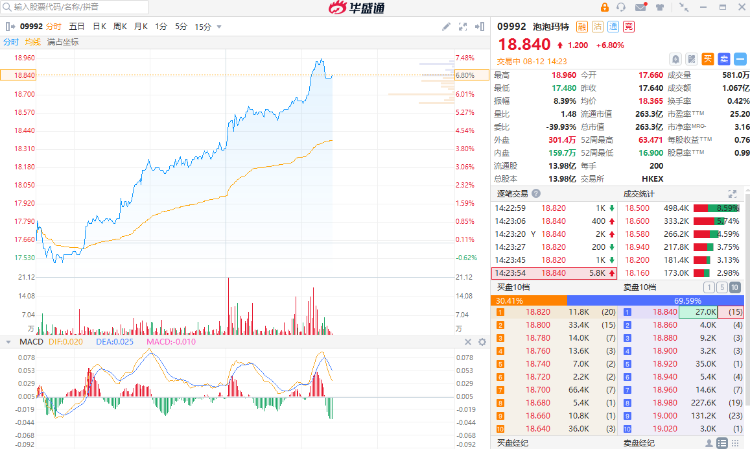Click the orange 买 buy button
This screenshot has height=449, width=750.
707,59
